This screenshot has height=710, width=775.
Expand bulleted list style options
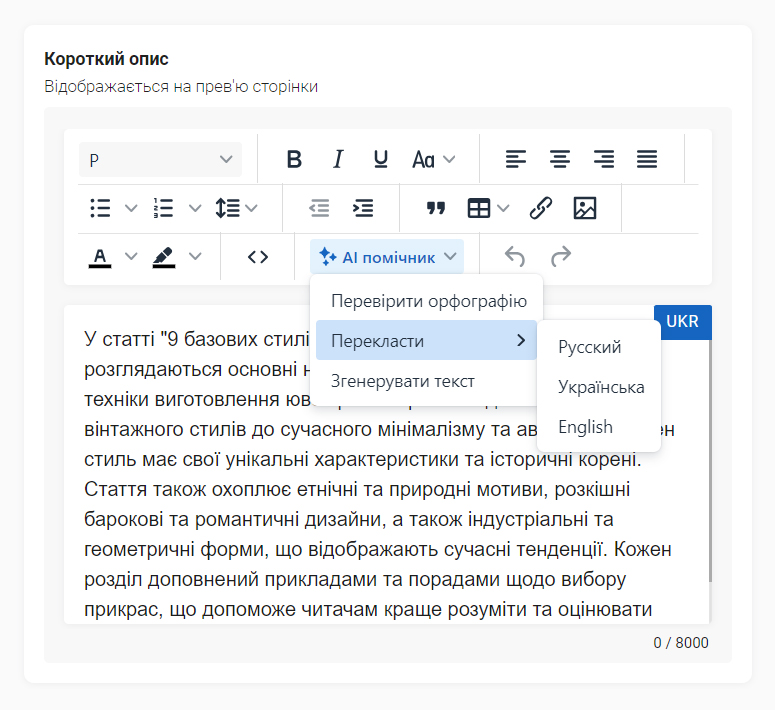(131, 208)
